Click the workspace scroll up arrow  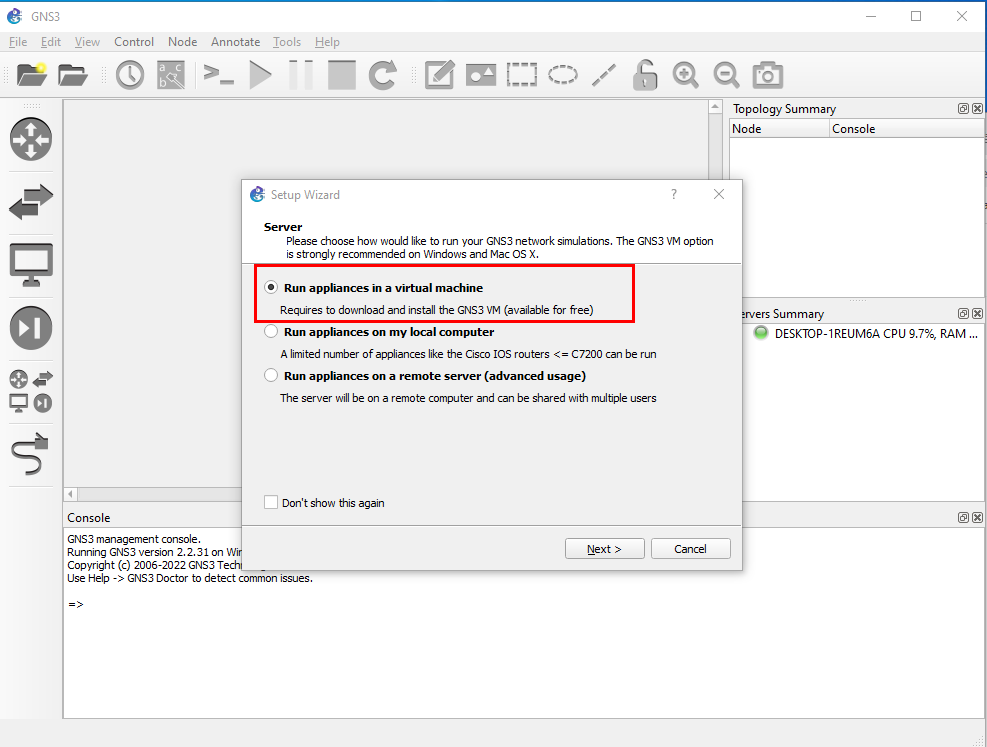(x=715, y=107)
